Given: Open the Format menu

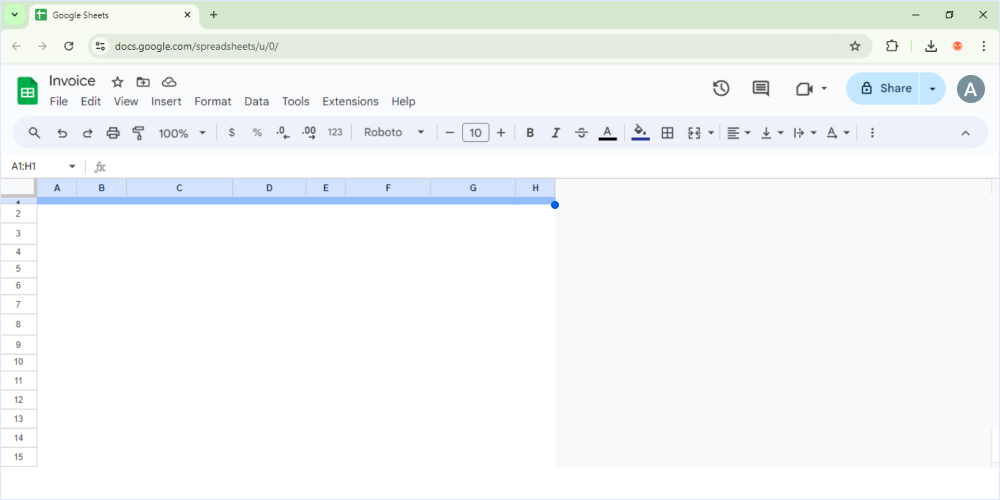Looking at the screenshot, I should pyautogui.click(x=212, y=102).
